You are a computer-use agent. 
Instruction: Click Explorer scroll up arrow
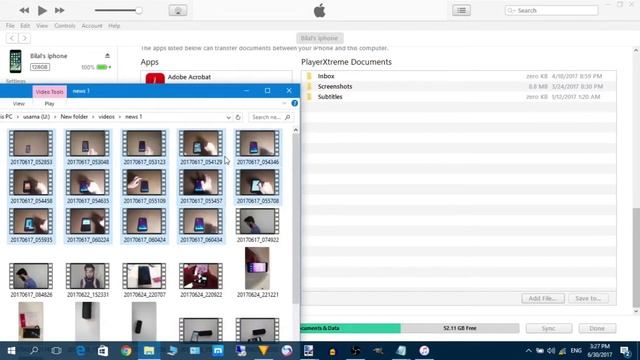pyautogui.click(x=296, y=130)
